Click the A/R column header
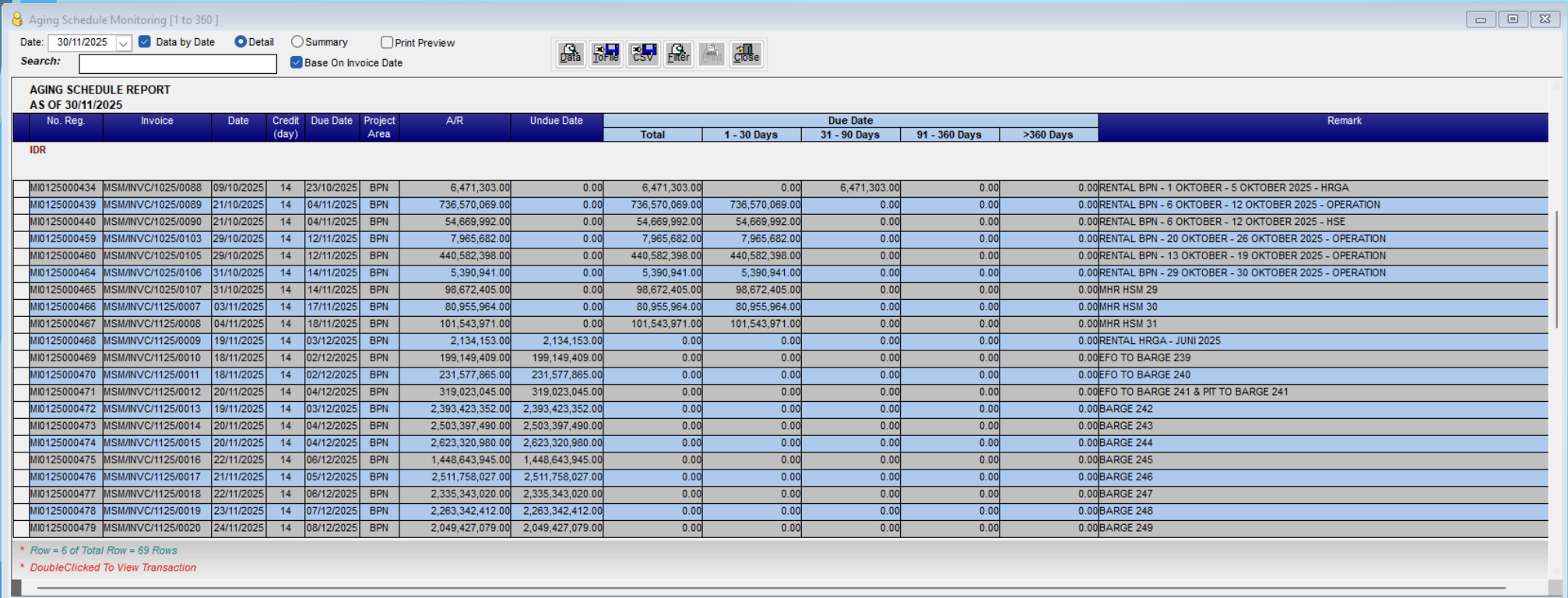The image size is (1568, 598). pyautogui.click(x=455, y=127)
